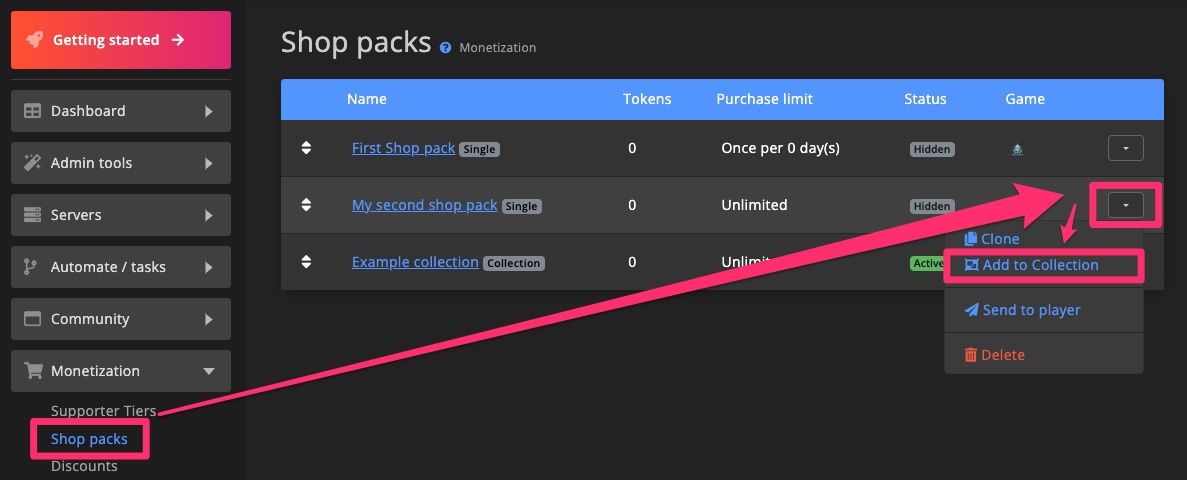
Task: Click the Single badge on First Shop pack
Action: (x=479, y=150)
